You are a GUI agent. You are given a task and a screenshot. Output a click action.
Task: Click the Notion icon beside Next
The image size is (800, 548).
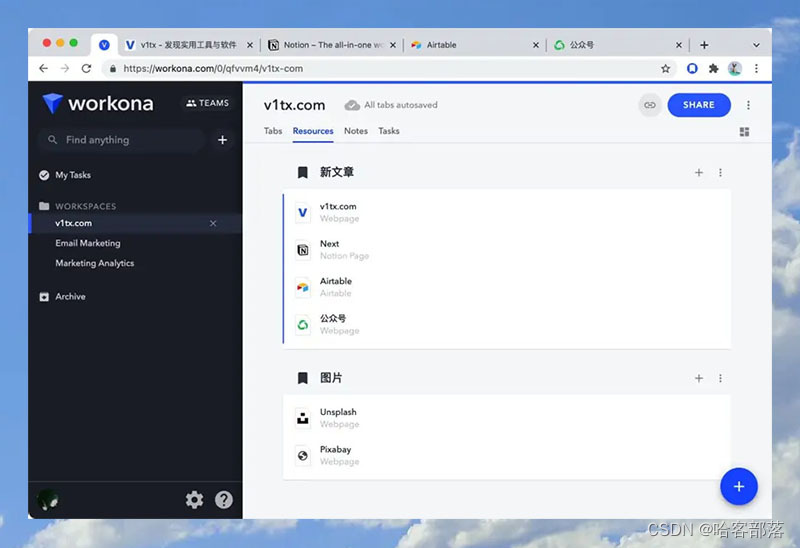tap(303, 250)
